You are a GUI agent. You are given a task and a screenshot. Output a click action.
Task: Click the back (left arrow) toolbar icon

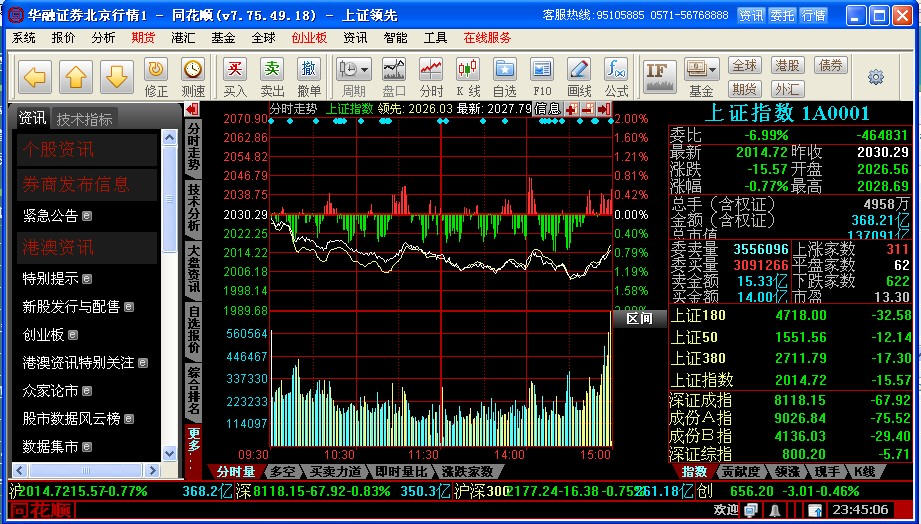pyautogui.click(x=35, y=77)
